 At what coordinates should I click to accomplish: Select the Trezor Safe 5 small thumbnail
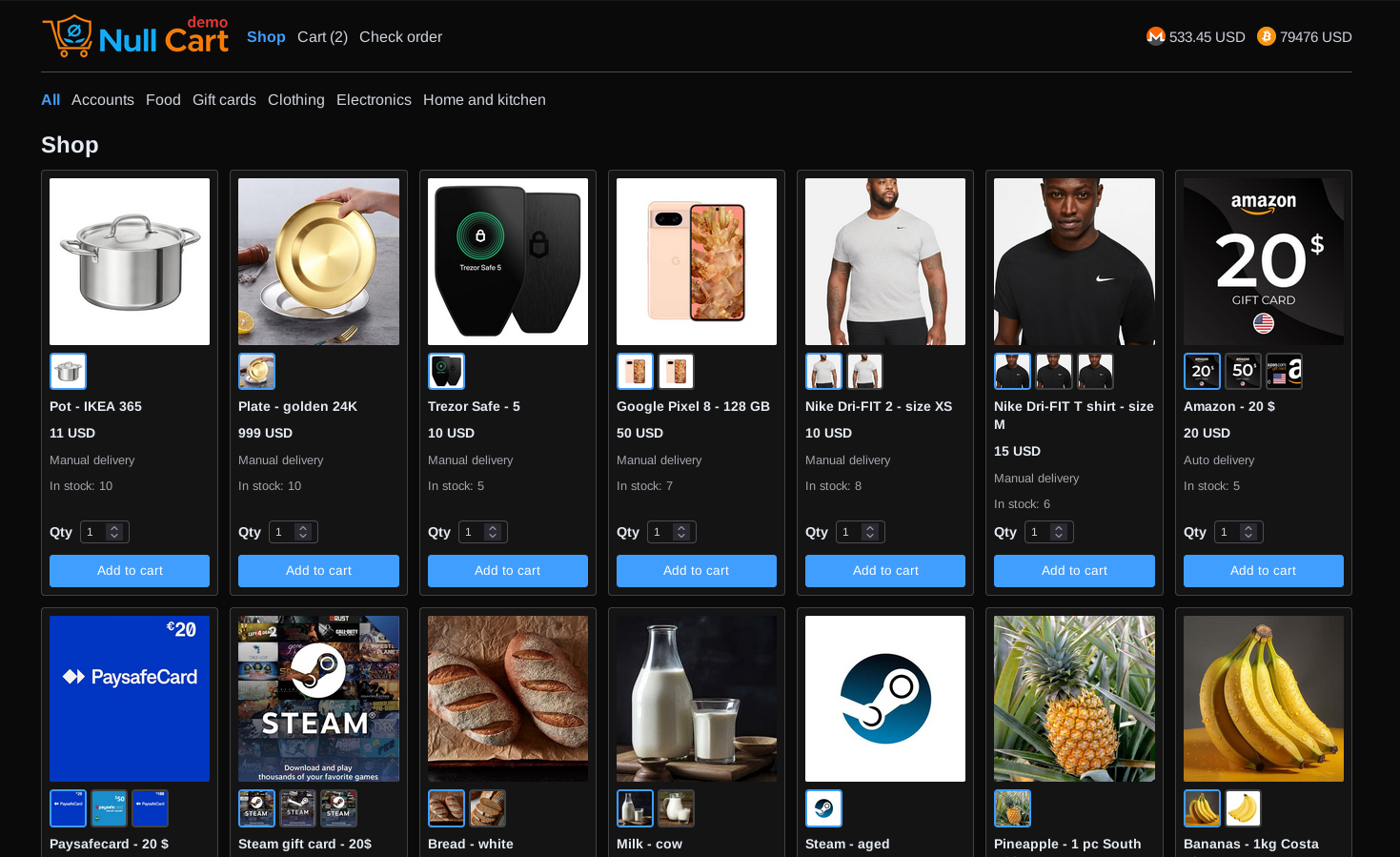[446, 371]
